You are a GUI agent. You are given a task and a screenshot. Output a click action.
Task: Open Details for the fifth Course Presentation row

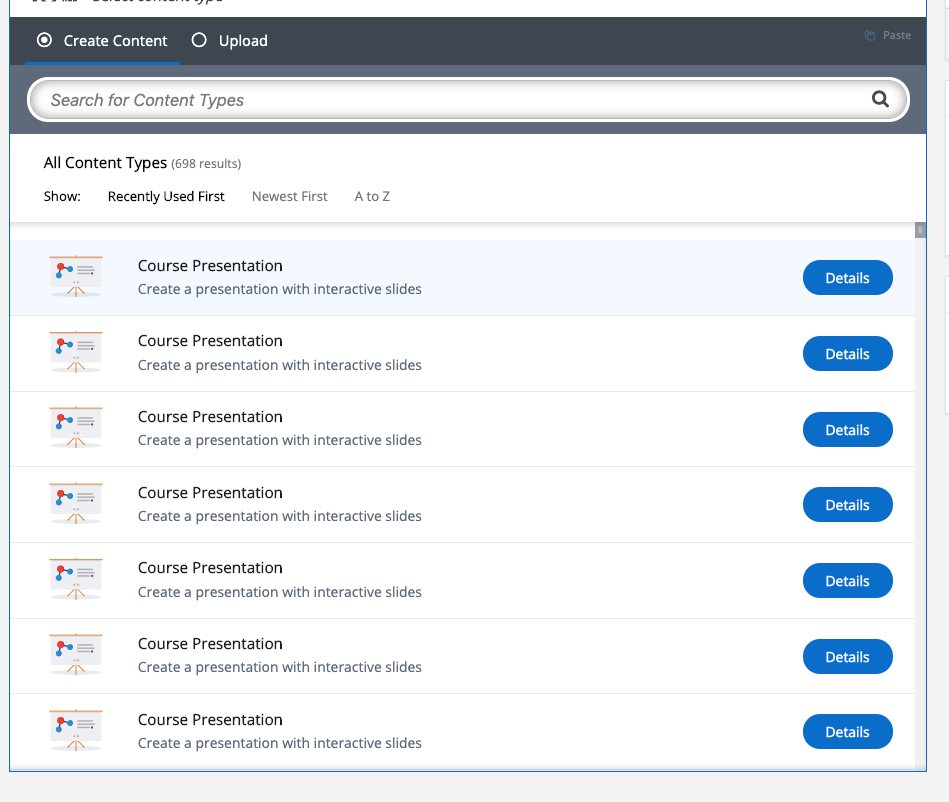(x=847, y=581)
